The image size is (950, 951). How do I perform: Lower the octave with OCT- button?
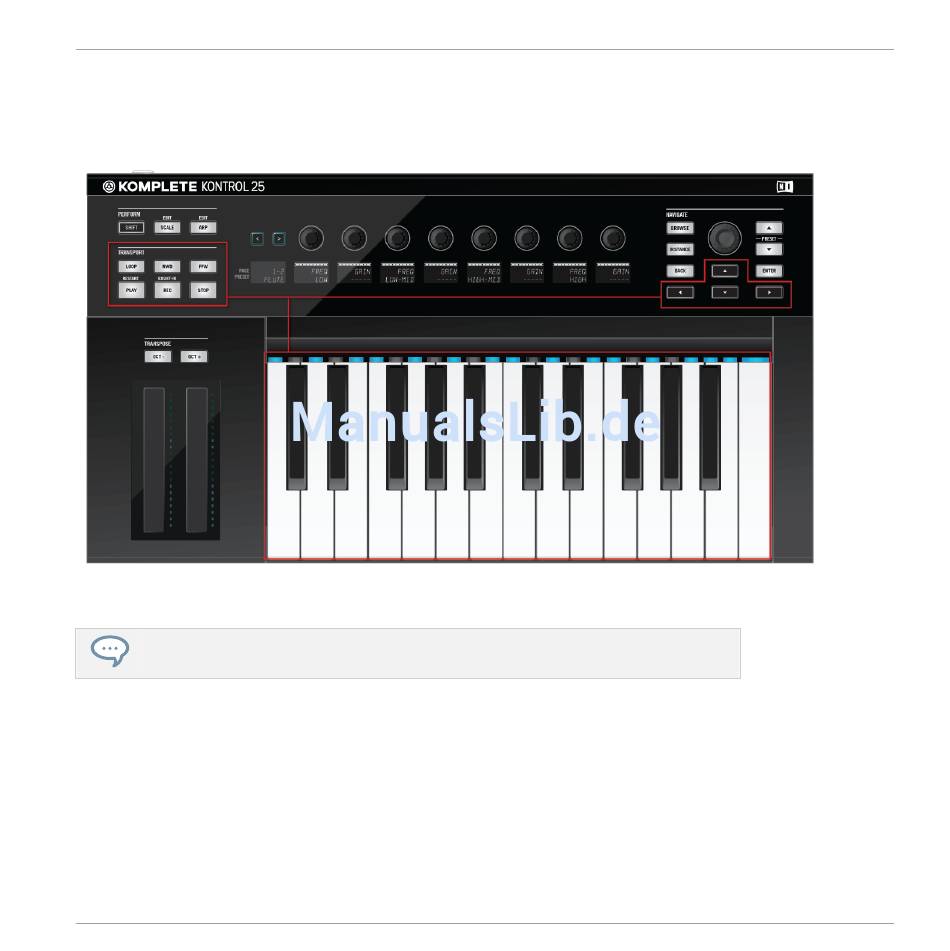(158, 357)
